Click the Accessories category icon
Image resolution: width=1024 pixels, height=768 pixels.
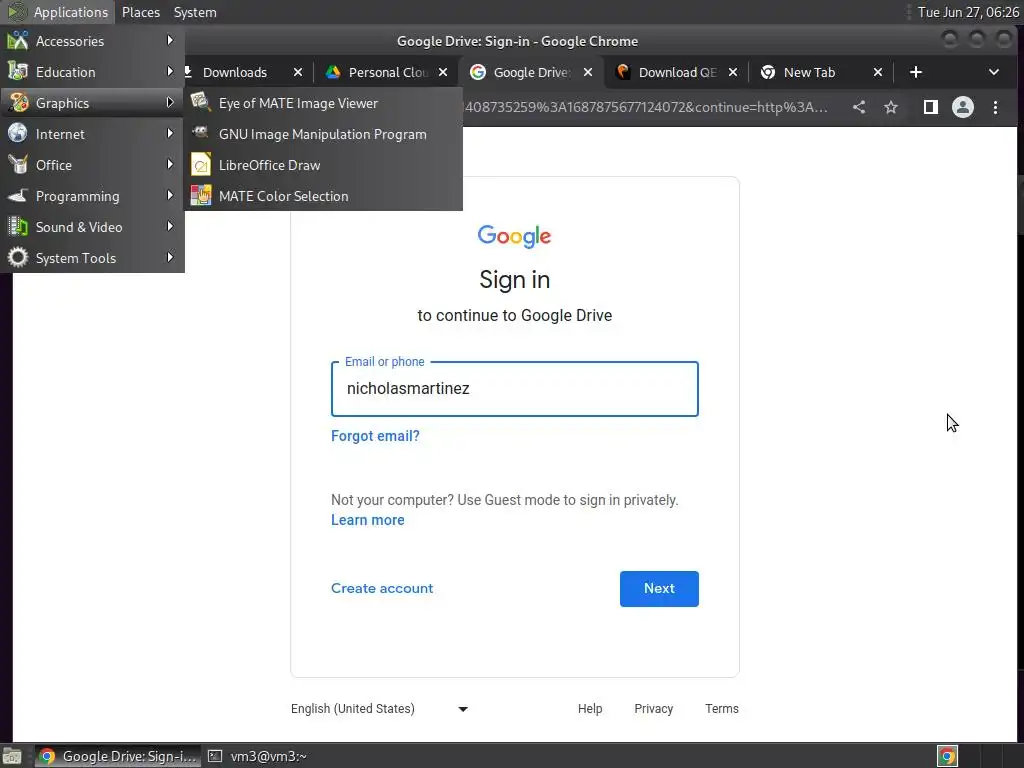click(x=18, y=40)
